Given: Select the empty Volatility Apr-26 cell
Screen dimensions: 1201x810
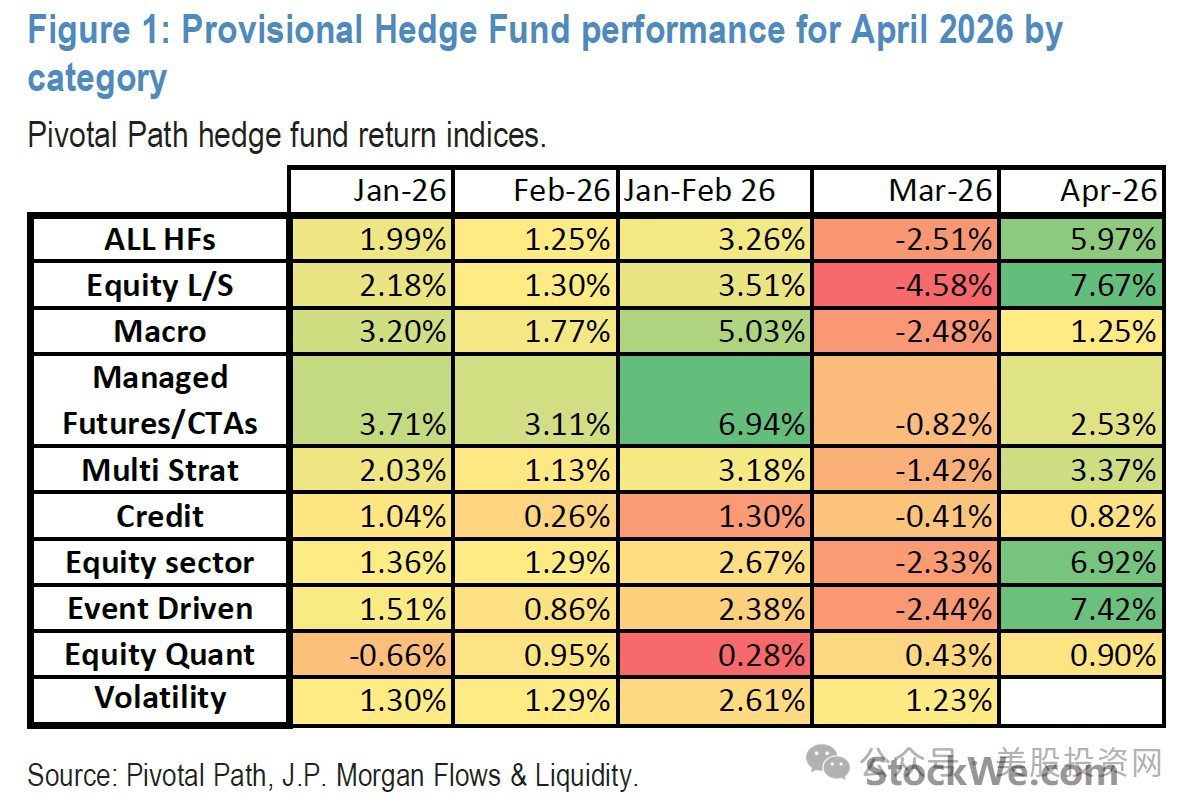Looking at the screenshot, I should (x=1082, y=699).
